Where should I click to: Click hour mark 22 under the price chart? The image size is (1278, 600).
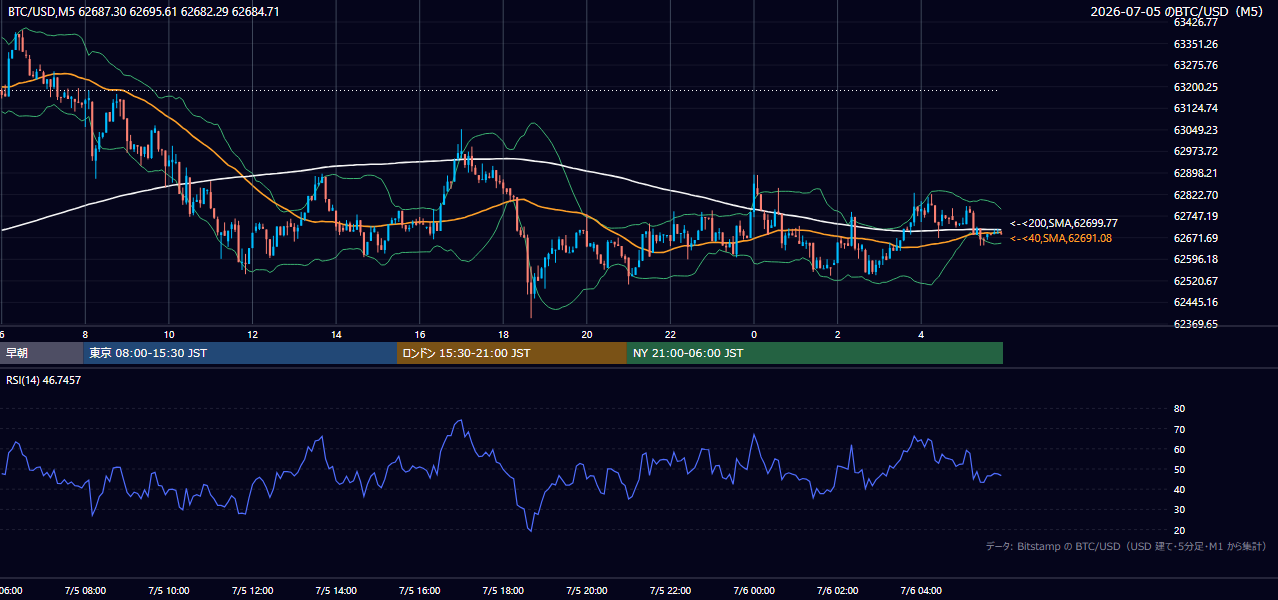pyautogui.click(x=671, y=334)
